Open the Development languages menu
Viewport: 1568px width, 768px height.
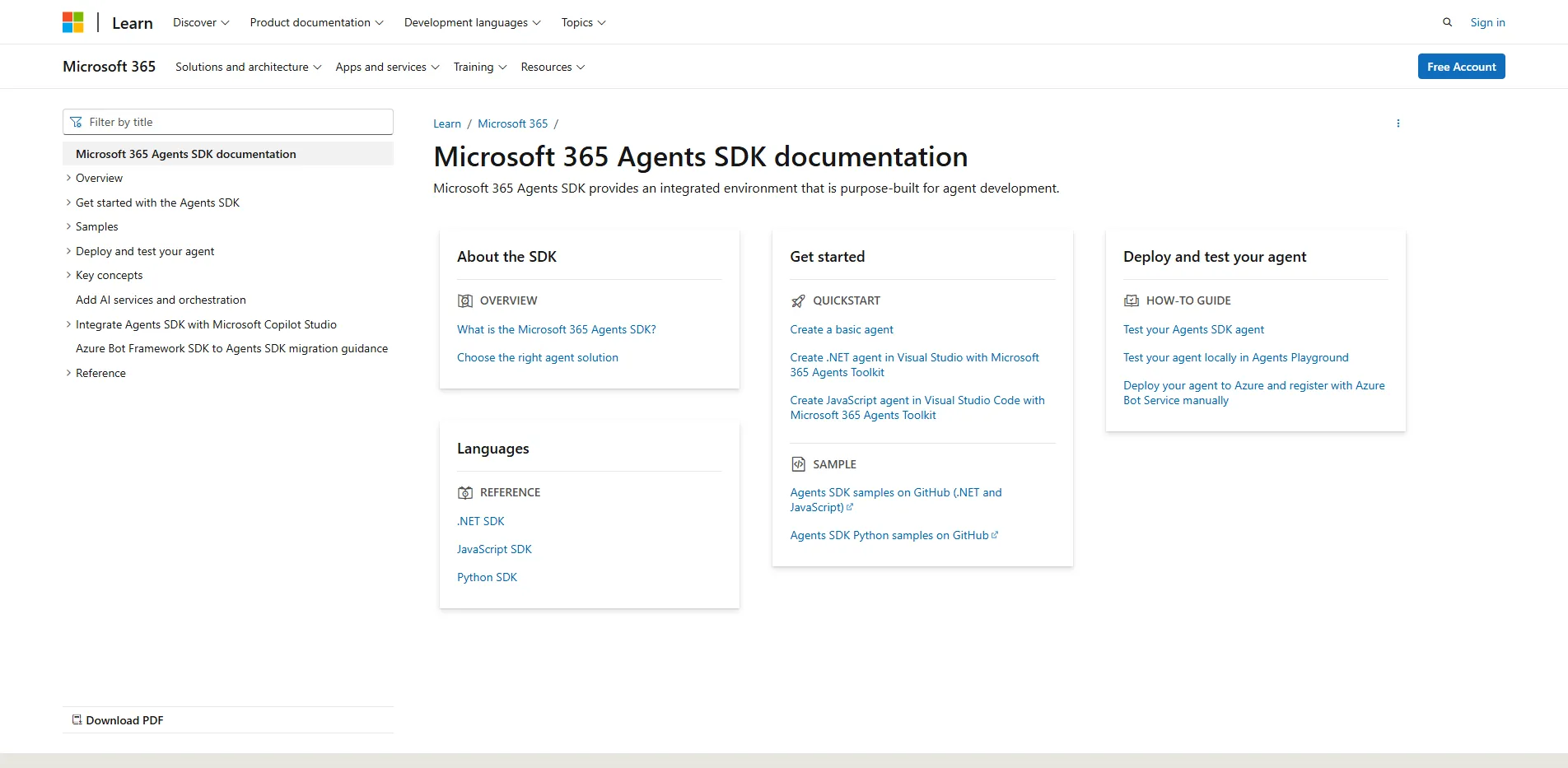click(473, 22)
